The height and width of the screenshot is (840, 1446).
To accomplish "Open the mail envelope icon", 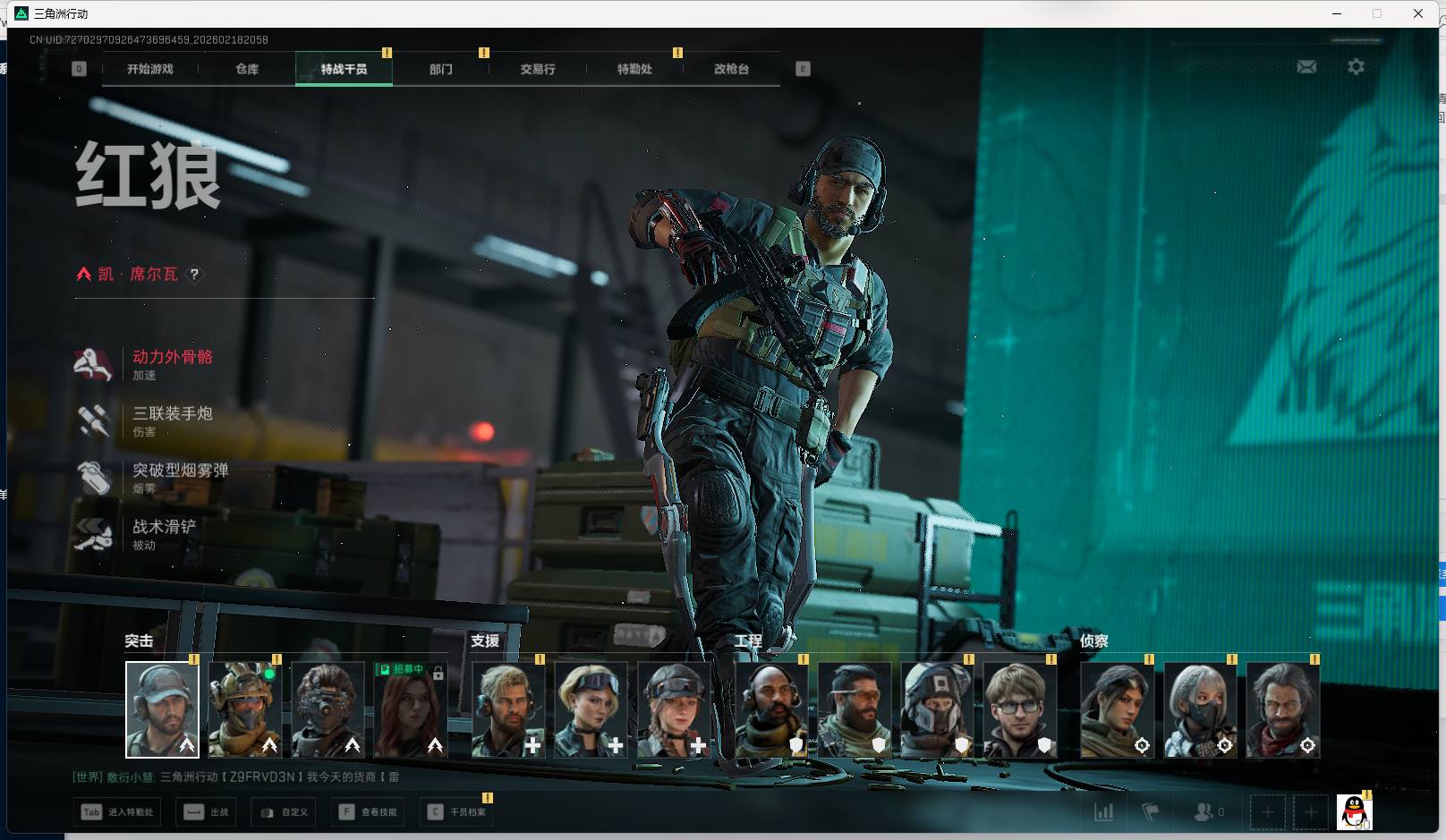I will coord(1306,67).
